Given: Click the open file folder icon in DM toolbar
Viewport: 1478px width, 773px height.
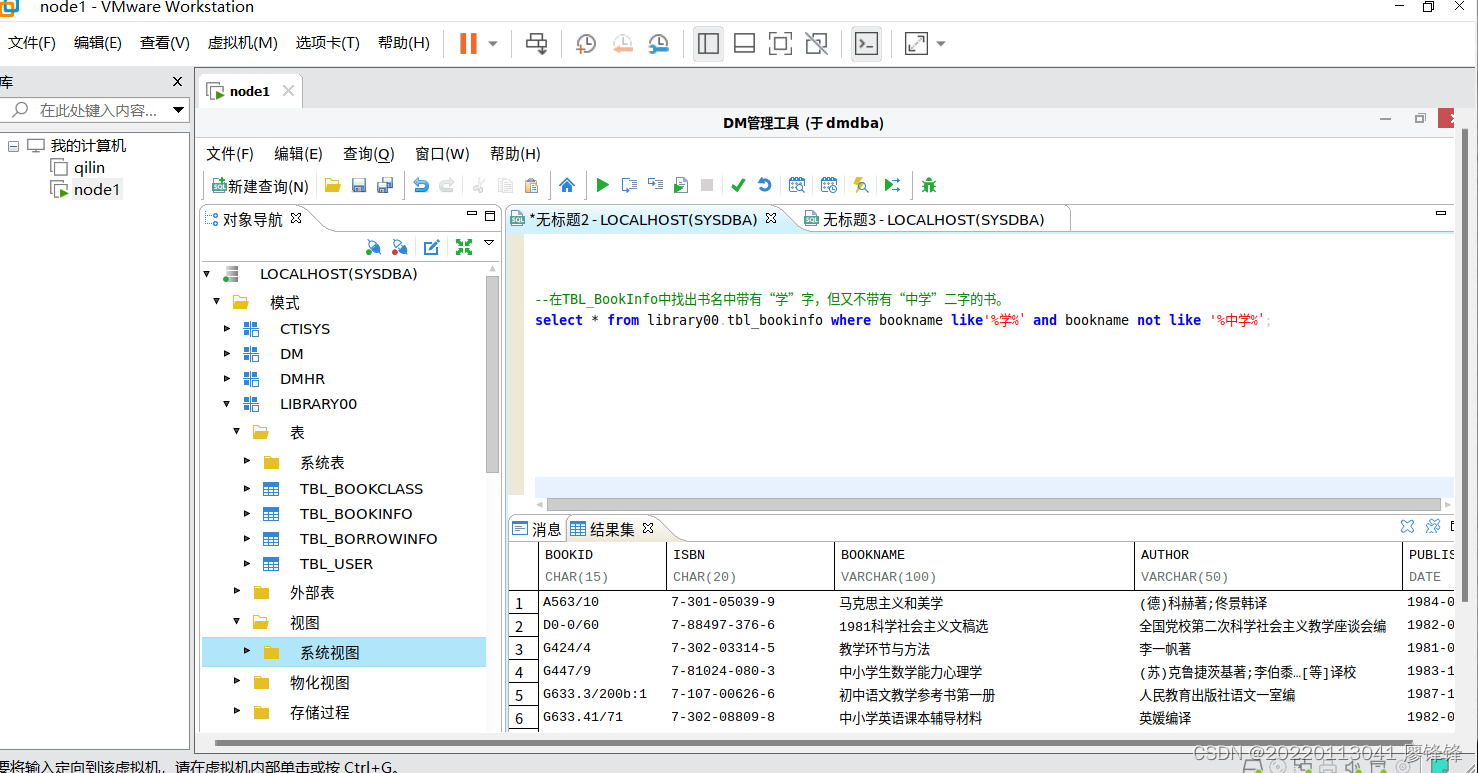Looking at the screenshot, I should click(x=333, y=185).
